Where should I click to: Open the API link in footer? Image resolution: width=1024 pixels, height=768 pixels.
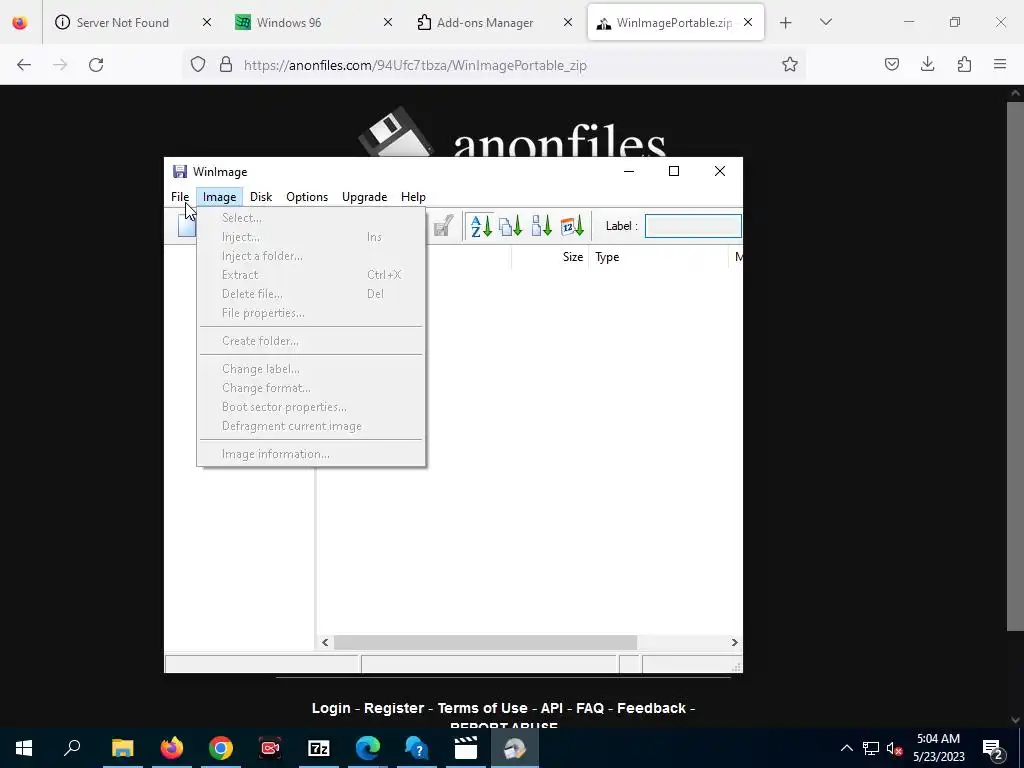[552, 708]
